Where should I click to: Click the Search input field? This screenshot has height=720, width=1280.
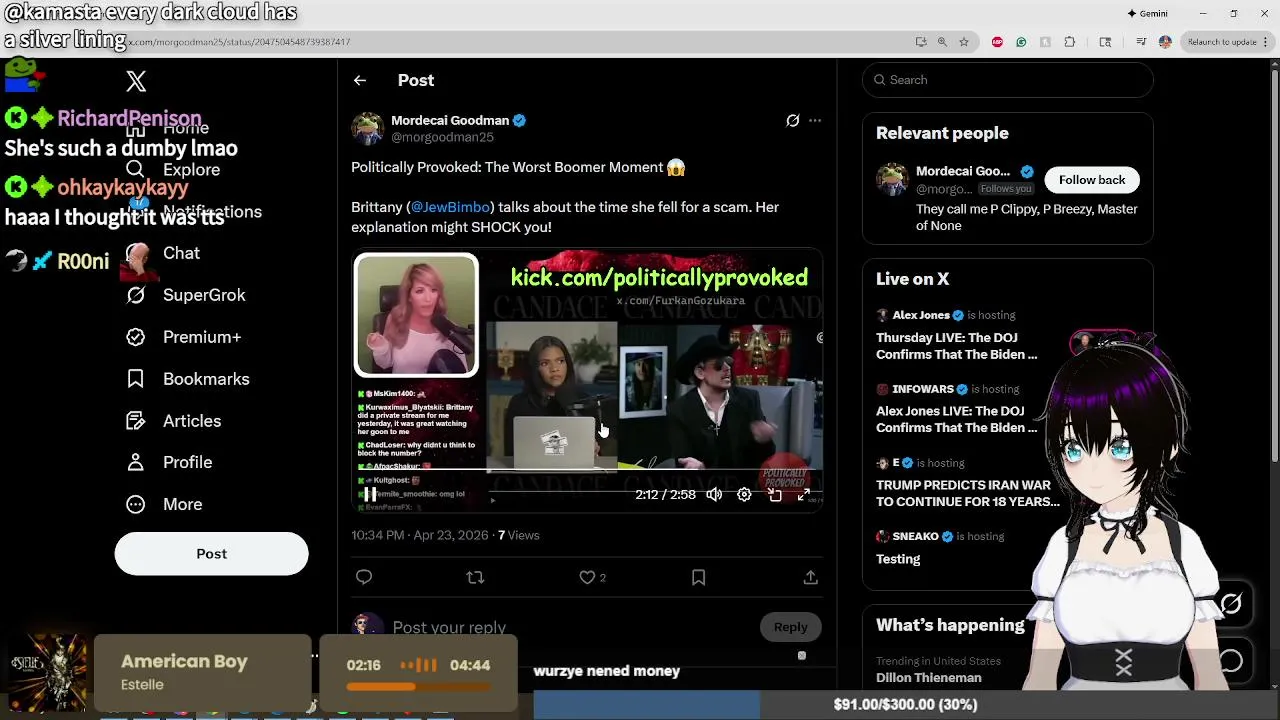(1008, 80)
